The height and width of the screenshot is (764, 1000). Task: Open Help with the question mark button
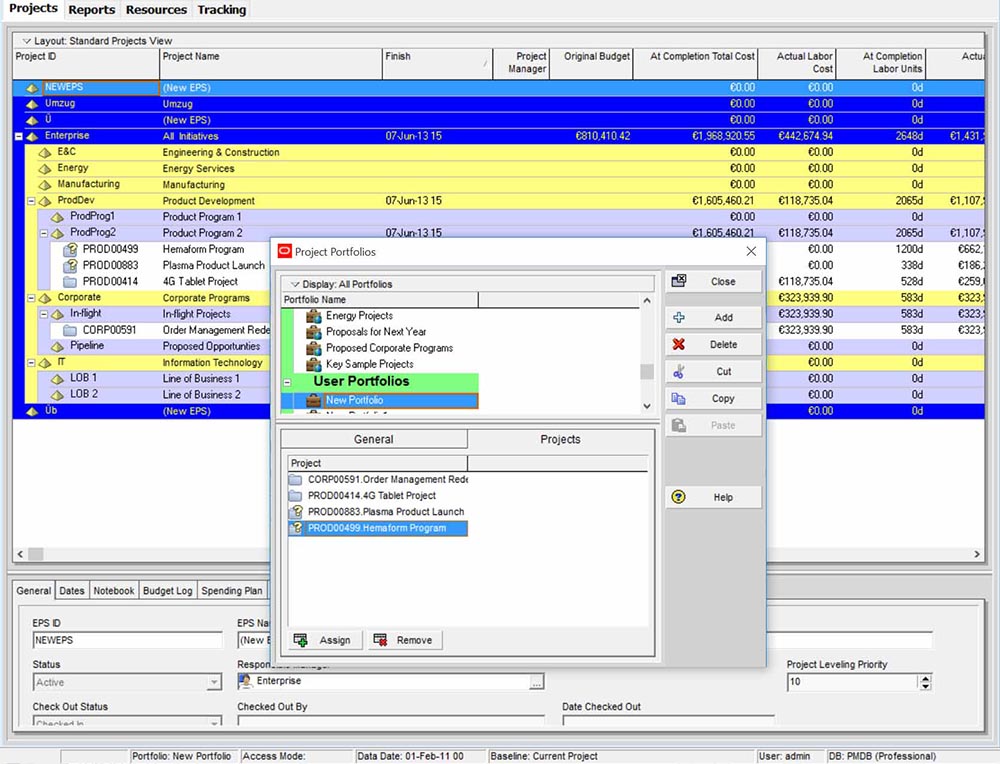[x=713, y=497]
